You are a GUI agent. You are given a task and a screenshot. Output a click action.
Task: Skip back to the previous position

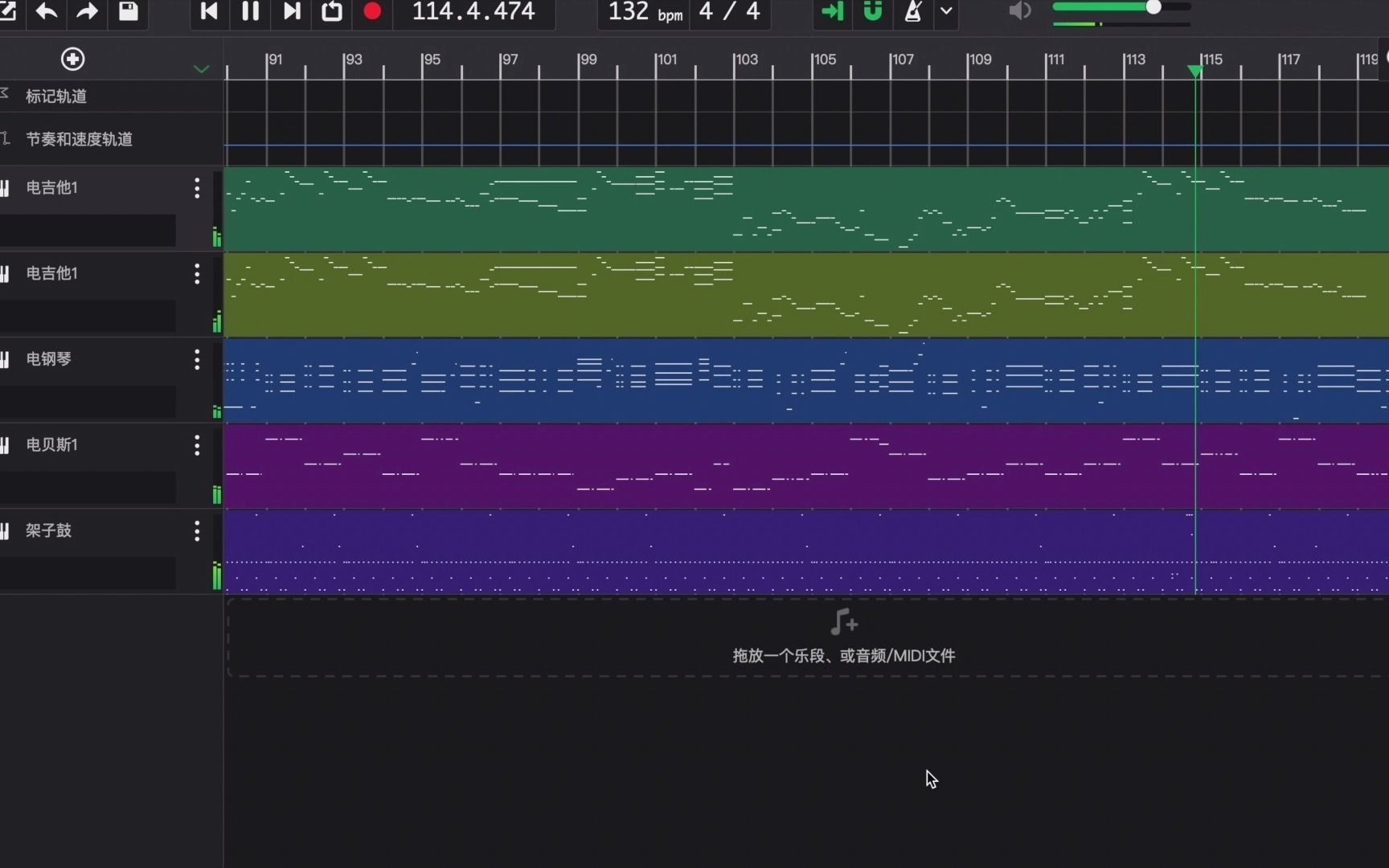tap(209, 11)
